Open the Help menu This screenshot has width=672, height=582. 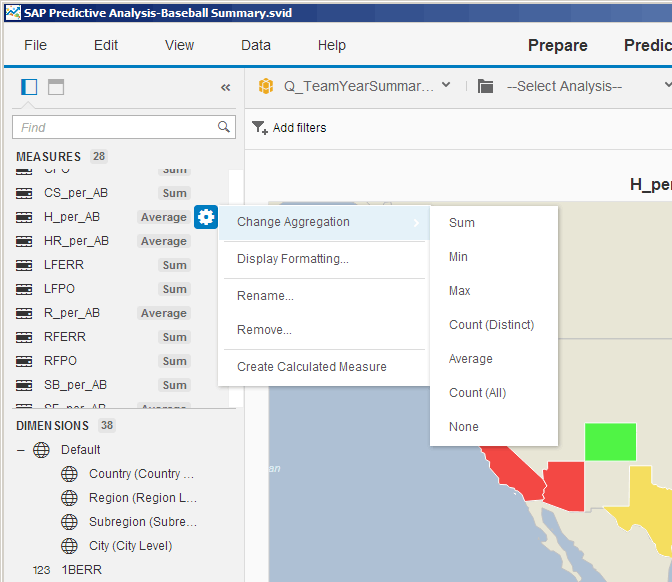click(x=332, y=45)
